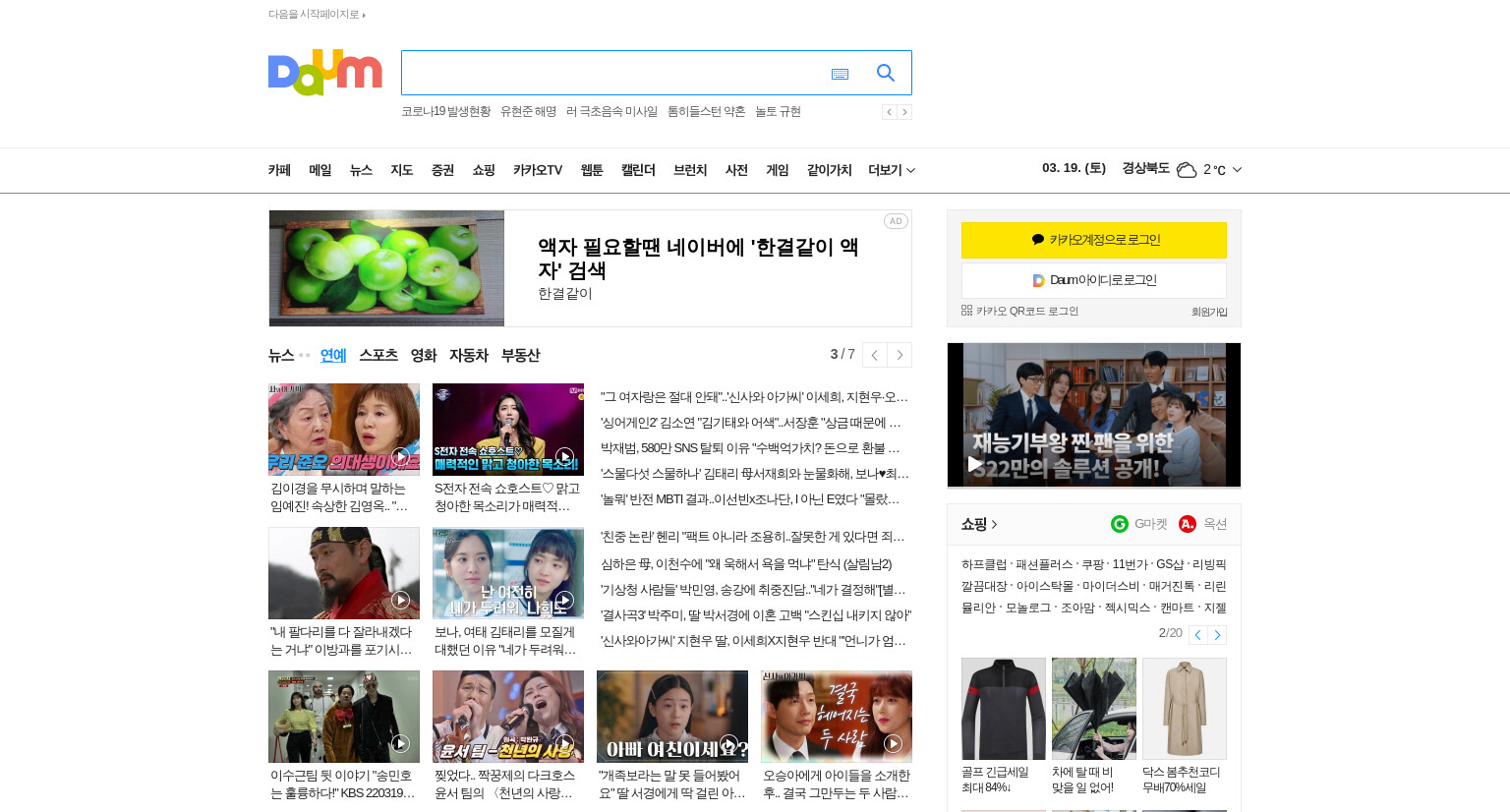Go to next news page arrow
The width and height of the screenshot is (1510, 812).
coord(900,355)
